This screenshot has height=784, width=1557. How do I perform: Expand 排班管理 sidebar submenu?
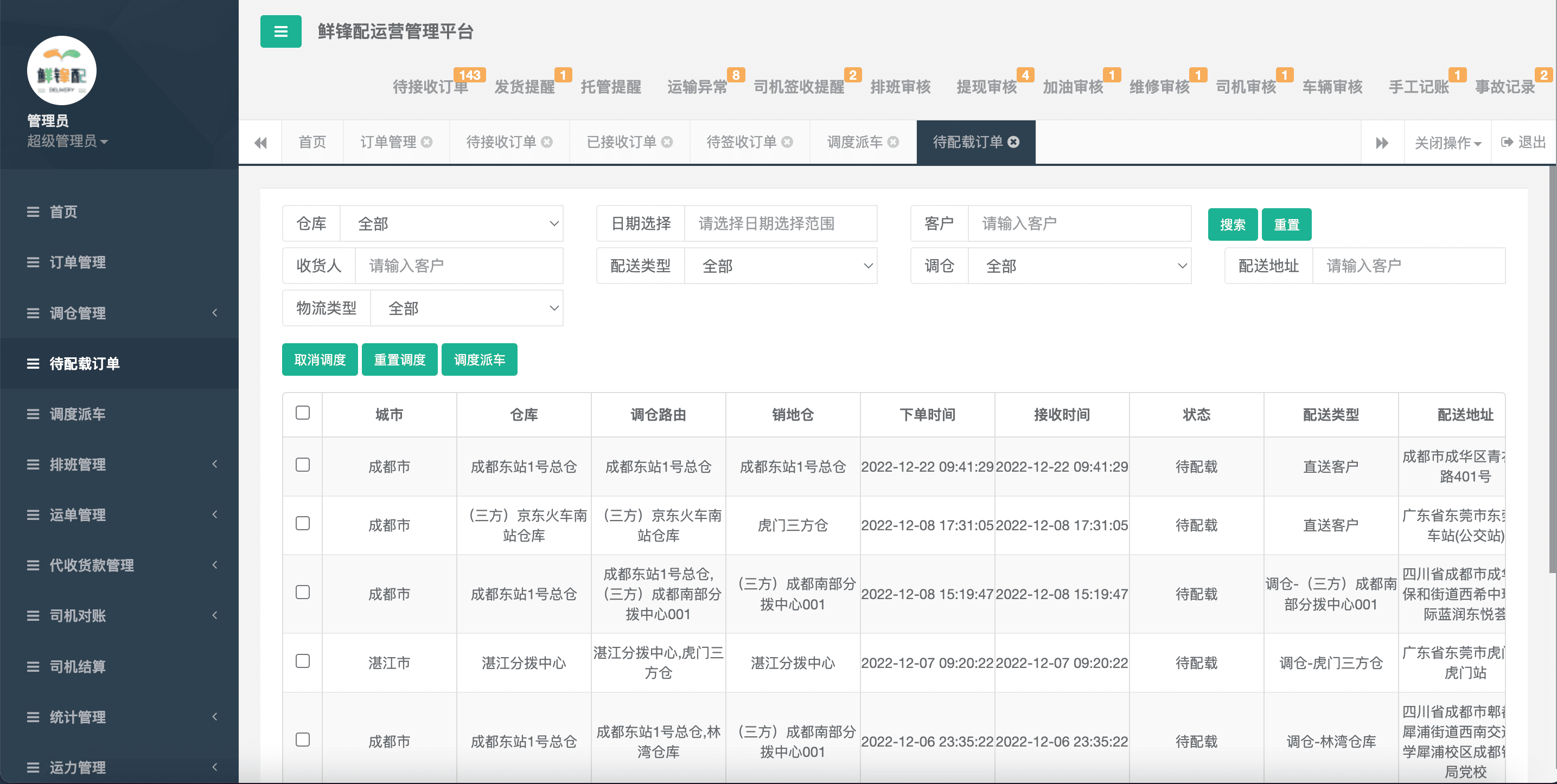(119, 465)
